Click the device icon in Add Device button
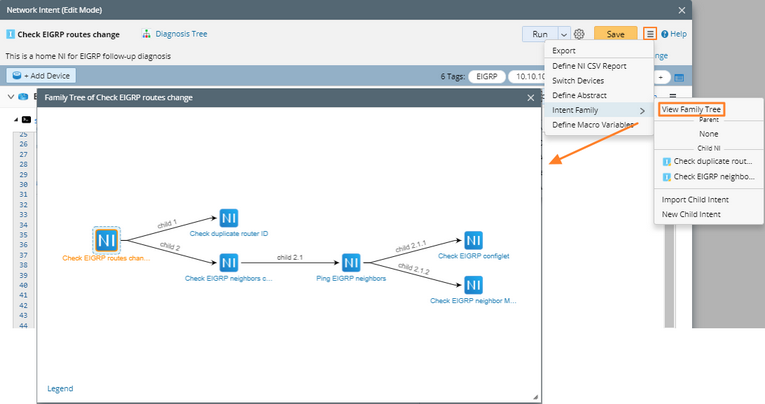The image size is (765, 404). (x=17, y=75)
